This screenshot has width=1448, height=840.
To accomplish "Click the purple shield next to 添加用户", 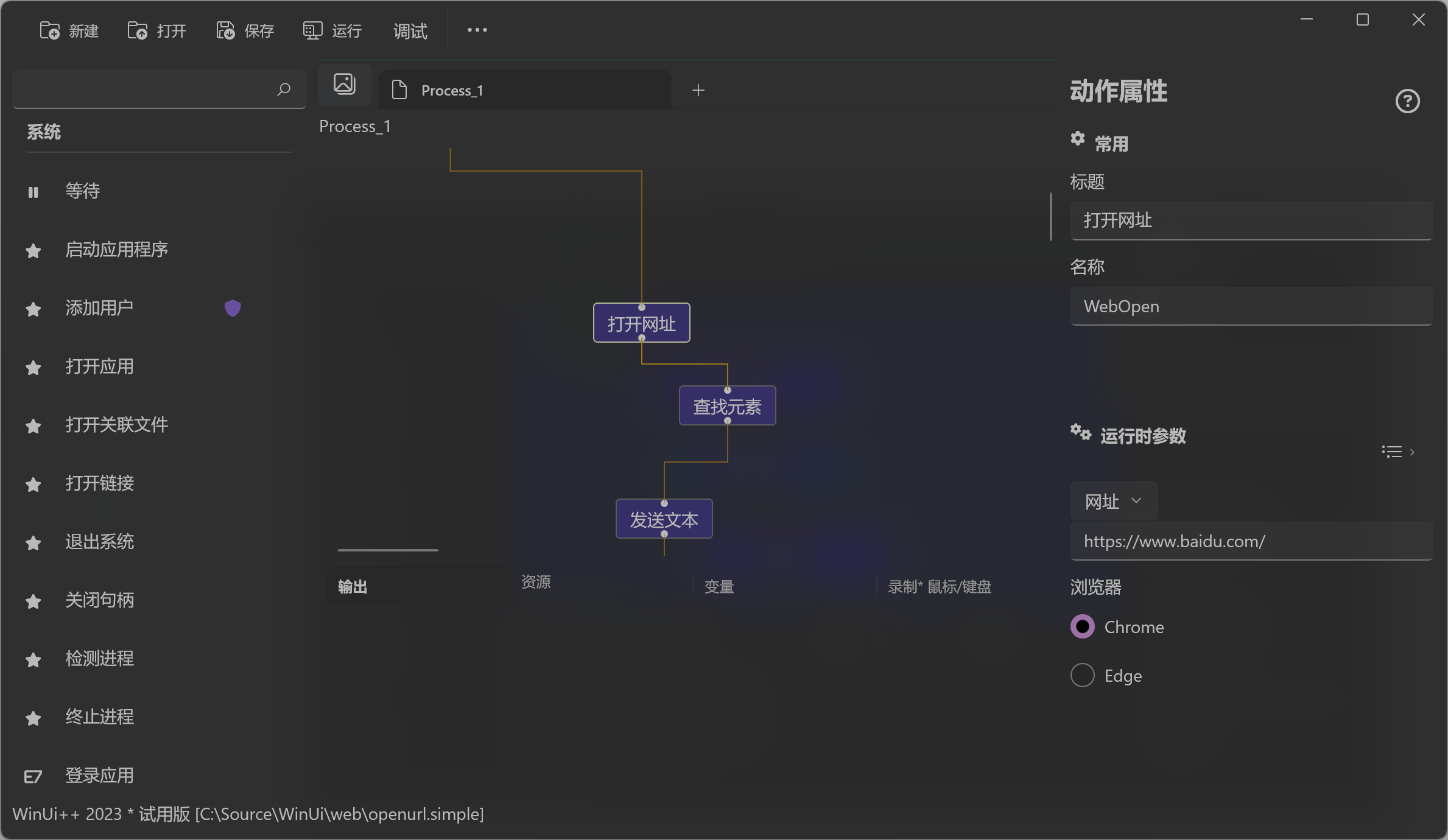I will (x=233, y=308).
